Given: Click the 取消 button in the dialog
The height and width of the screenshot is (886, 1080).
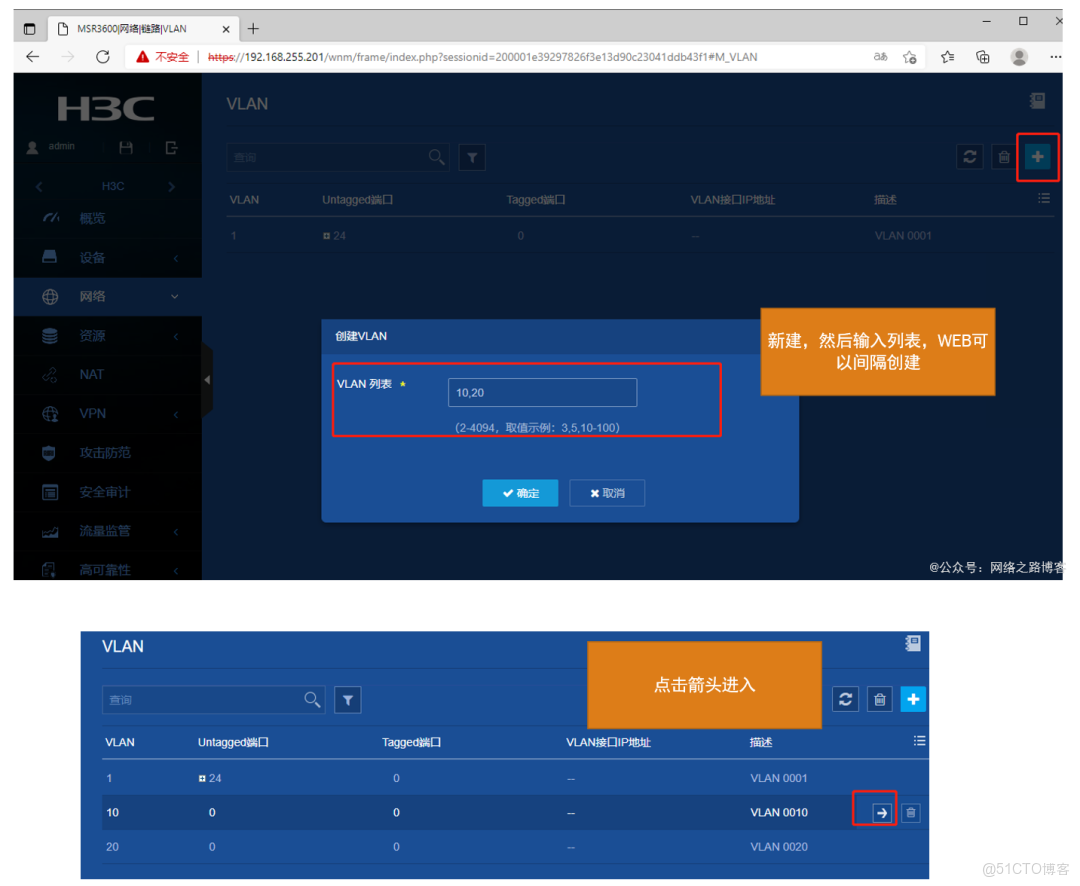Looking at the screenshot, I should point(606,493).
